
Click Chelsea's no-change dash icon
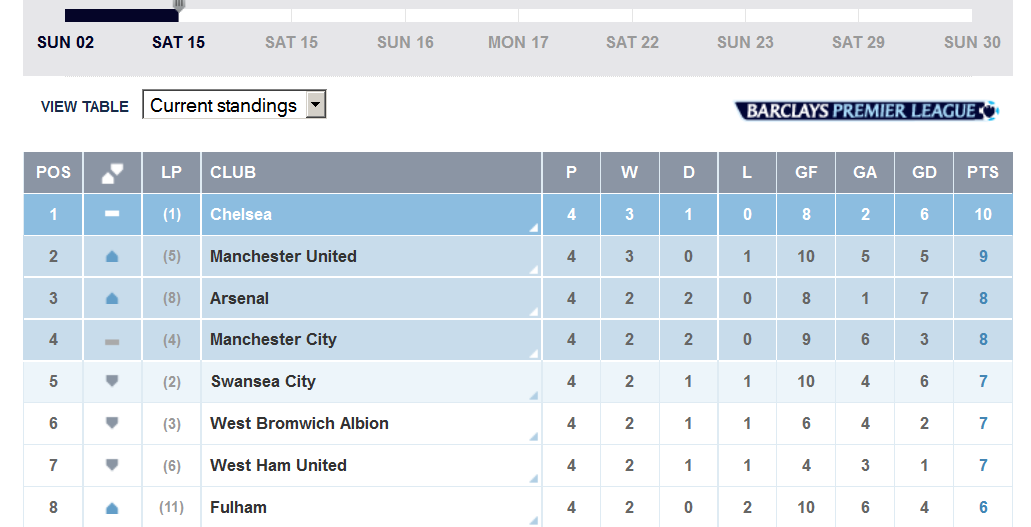pos(112,214)
